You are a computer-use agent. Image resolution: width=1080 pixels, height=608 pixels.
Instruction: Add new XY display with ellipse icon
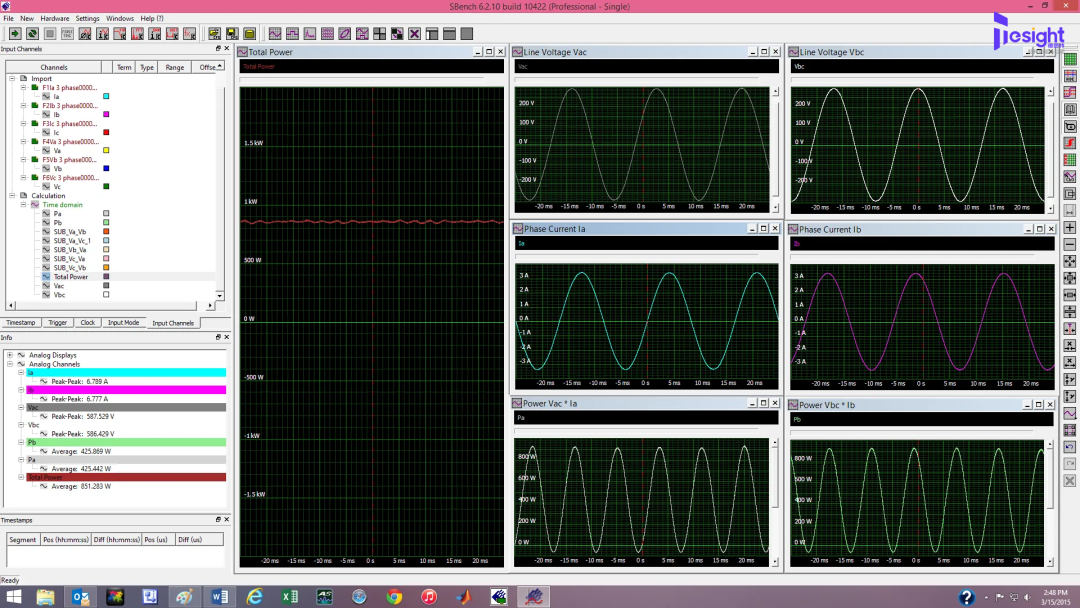tap(344, 33)
